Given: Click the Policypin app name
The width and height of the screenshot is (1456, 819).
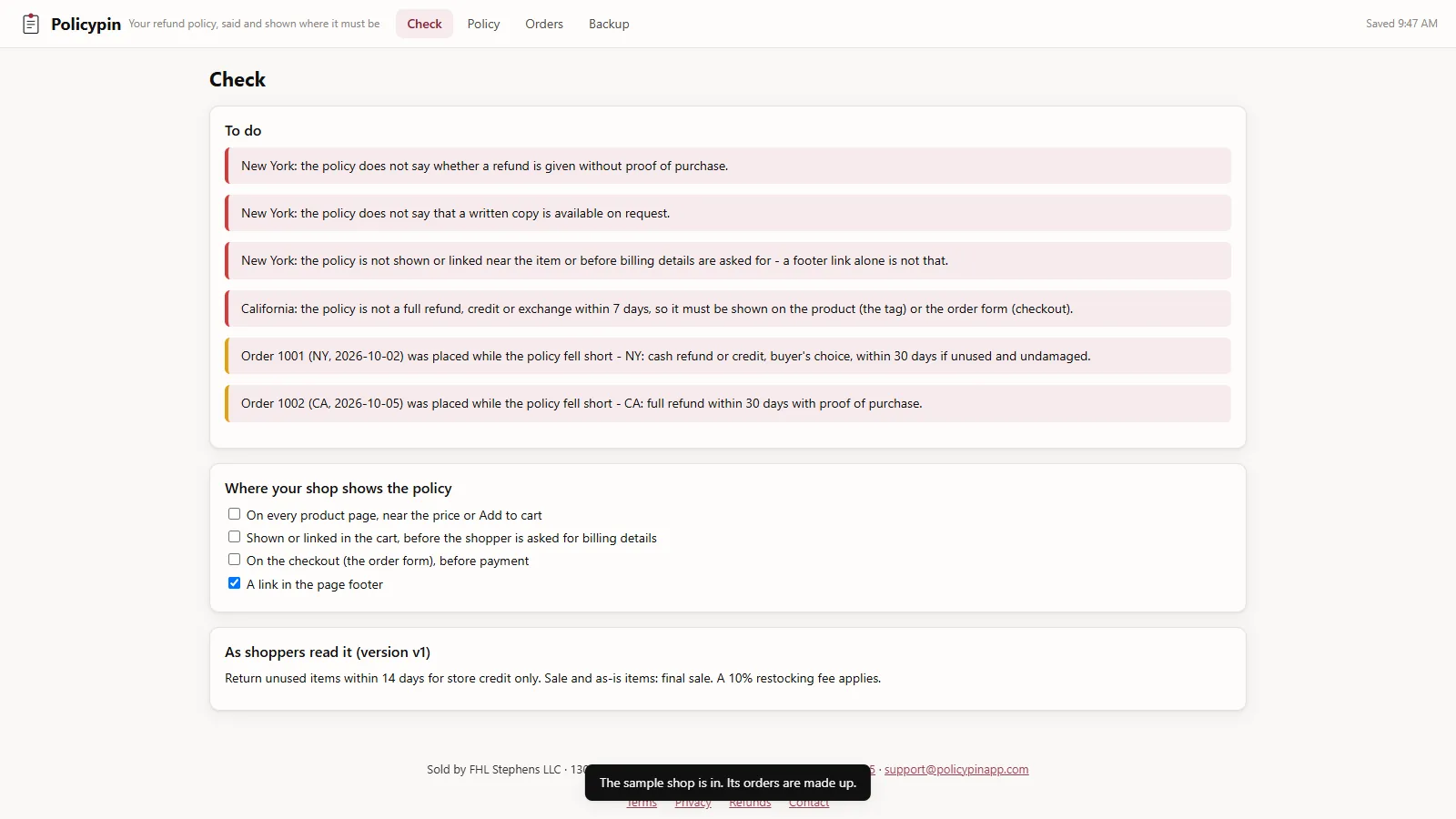Looking at the screenshot, I should (86, 24).
